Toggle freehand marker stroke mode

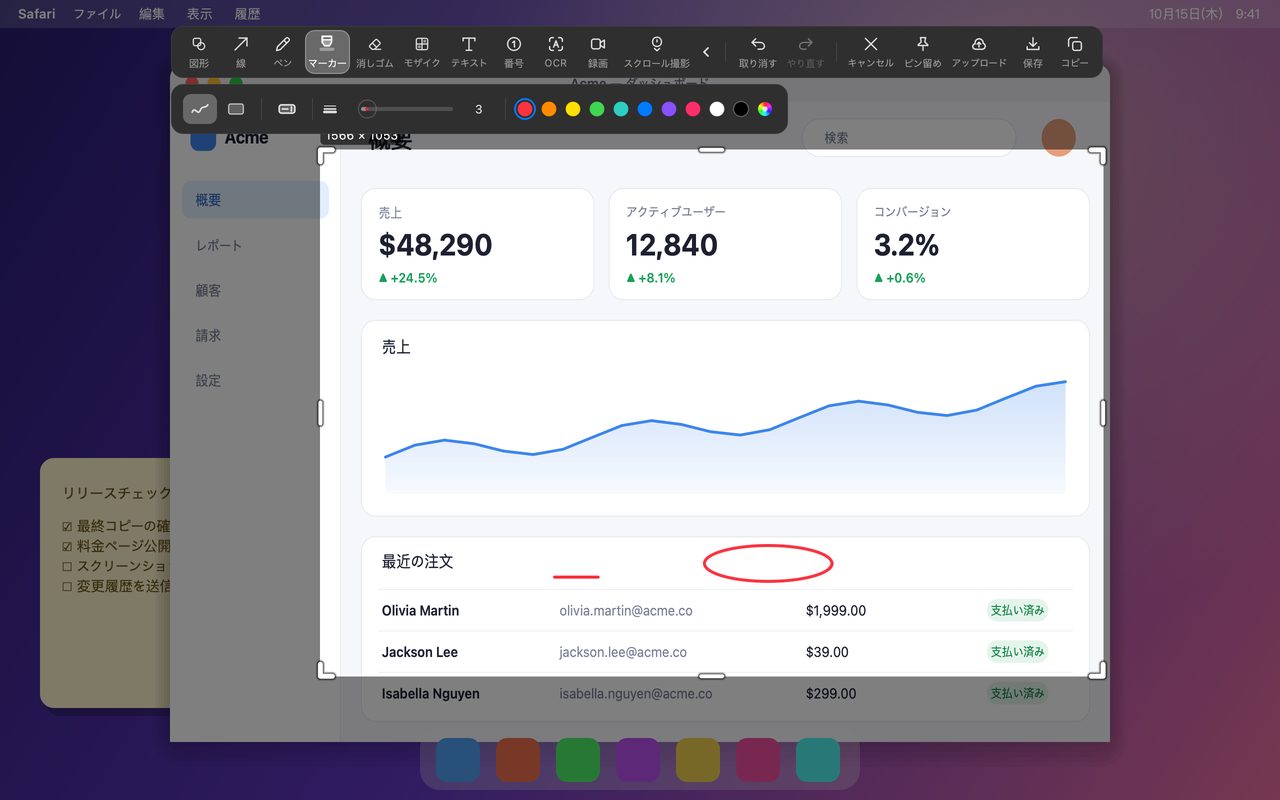click(200, 109)
